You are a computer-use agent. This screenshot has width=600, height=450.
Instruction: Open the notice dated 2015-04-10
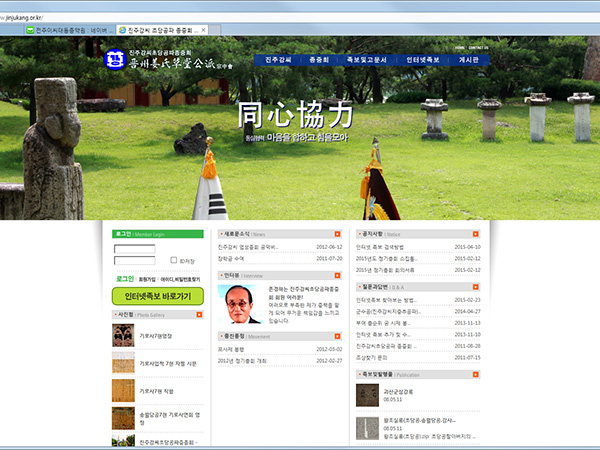[x=379, y=247]
